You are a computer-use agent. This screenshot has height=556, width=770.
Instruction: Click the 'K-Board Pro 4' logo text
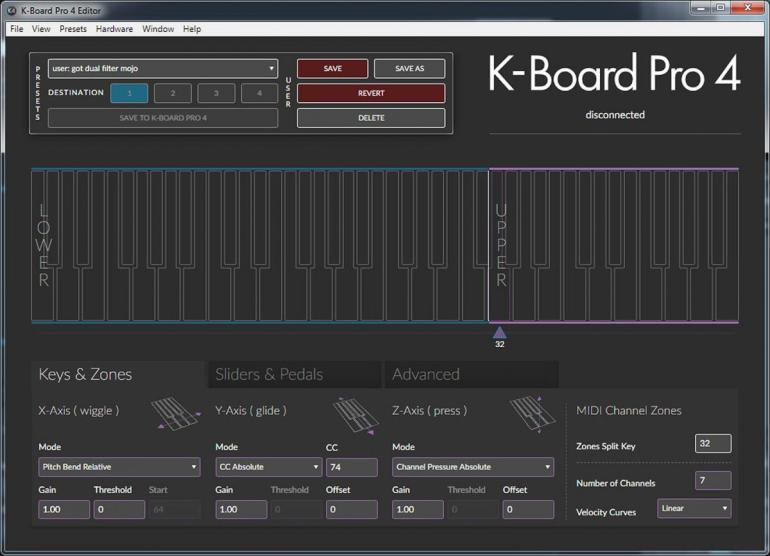pyautogui.click(x=614, y=74)
